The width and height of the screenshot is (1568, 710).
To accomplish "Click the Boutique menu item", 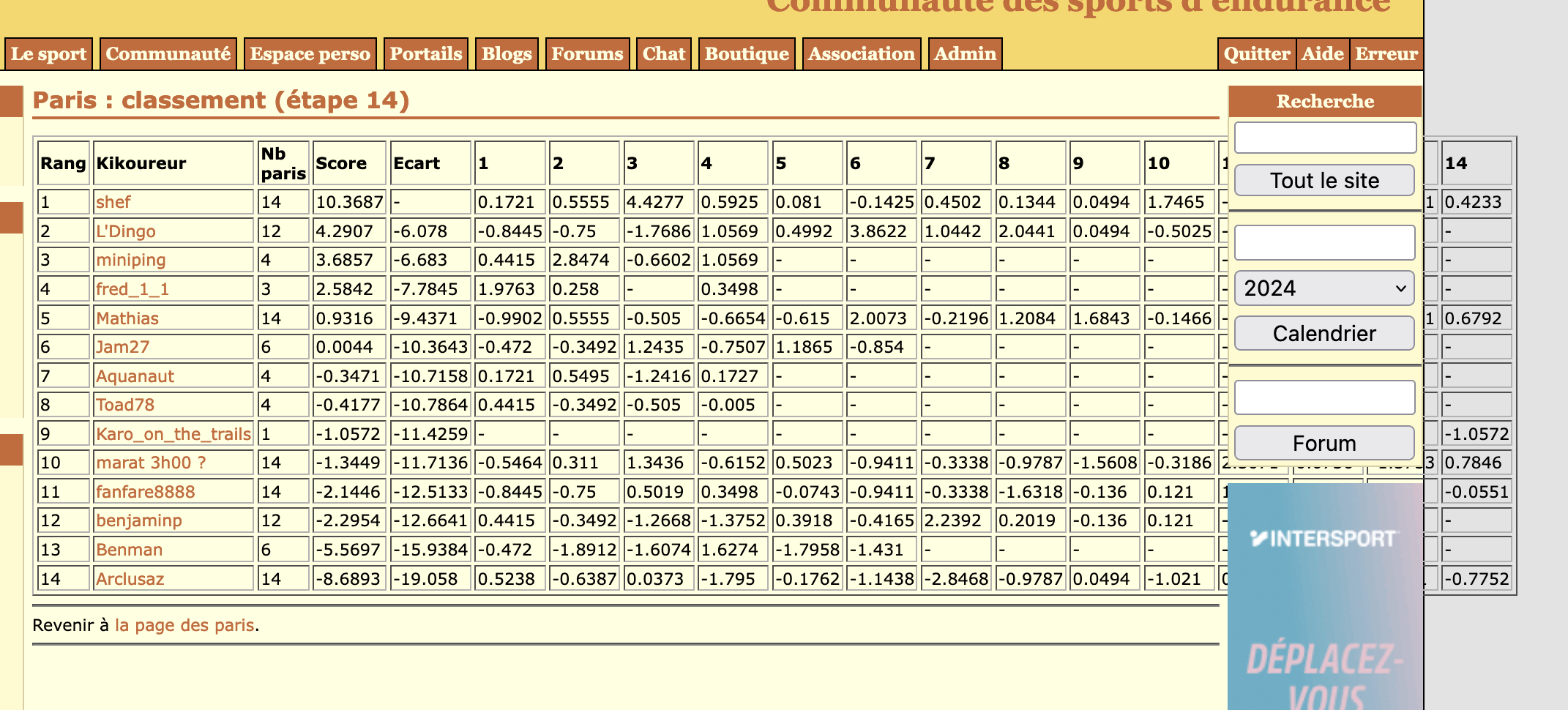I will (746, 54).
